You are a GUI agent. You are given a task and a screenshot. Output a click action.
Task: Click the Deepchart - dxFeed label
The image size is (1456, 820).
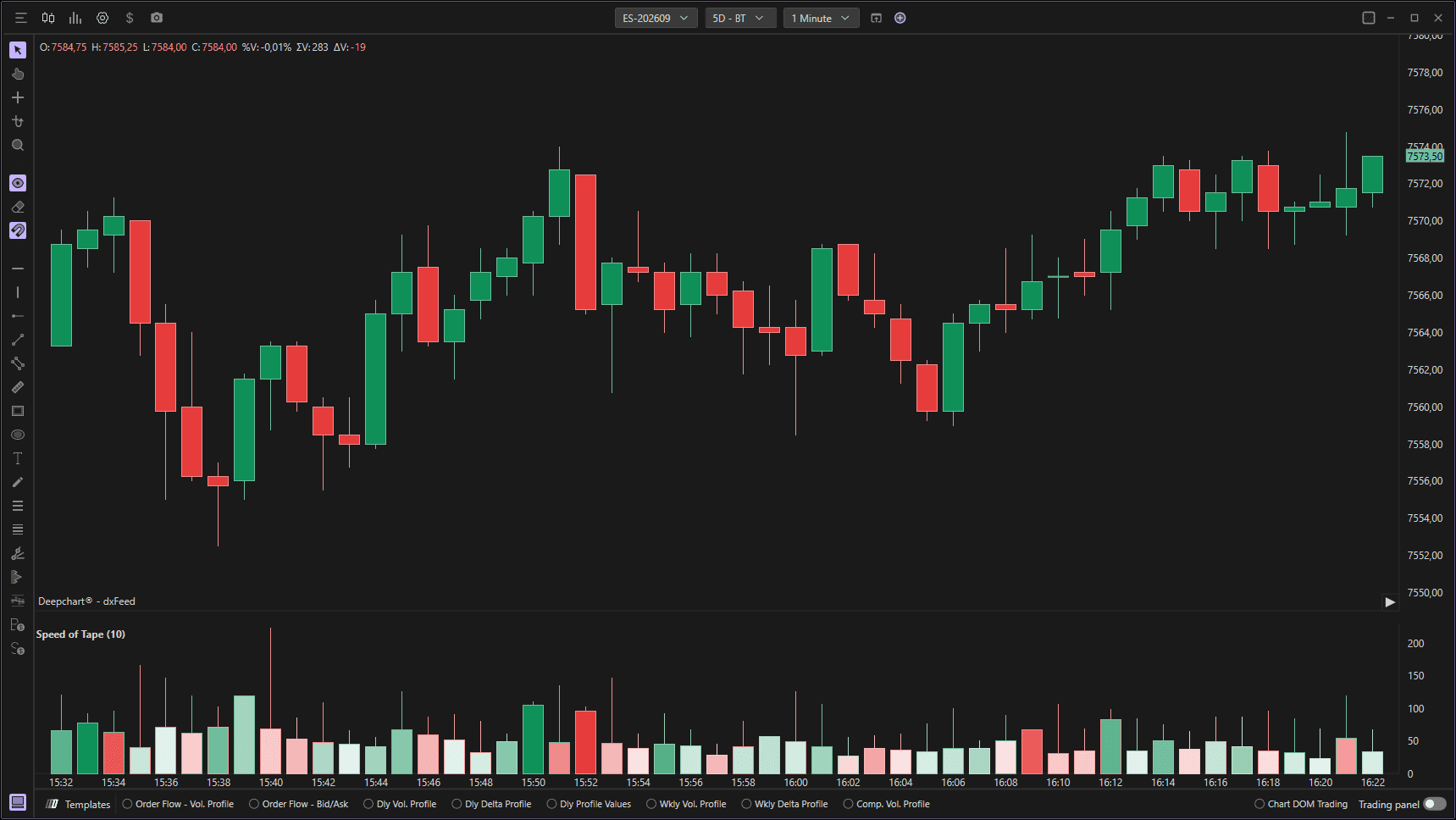tap(86, 601)
